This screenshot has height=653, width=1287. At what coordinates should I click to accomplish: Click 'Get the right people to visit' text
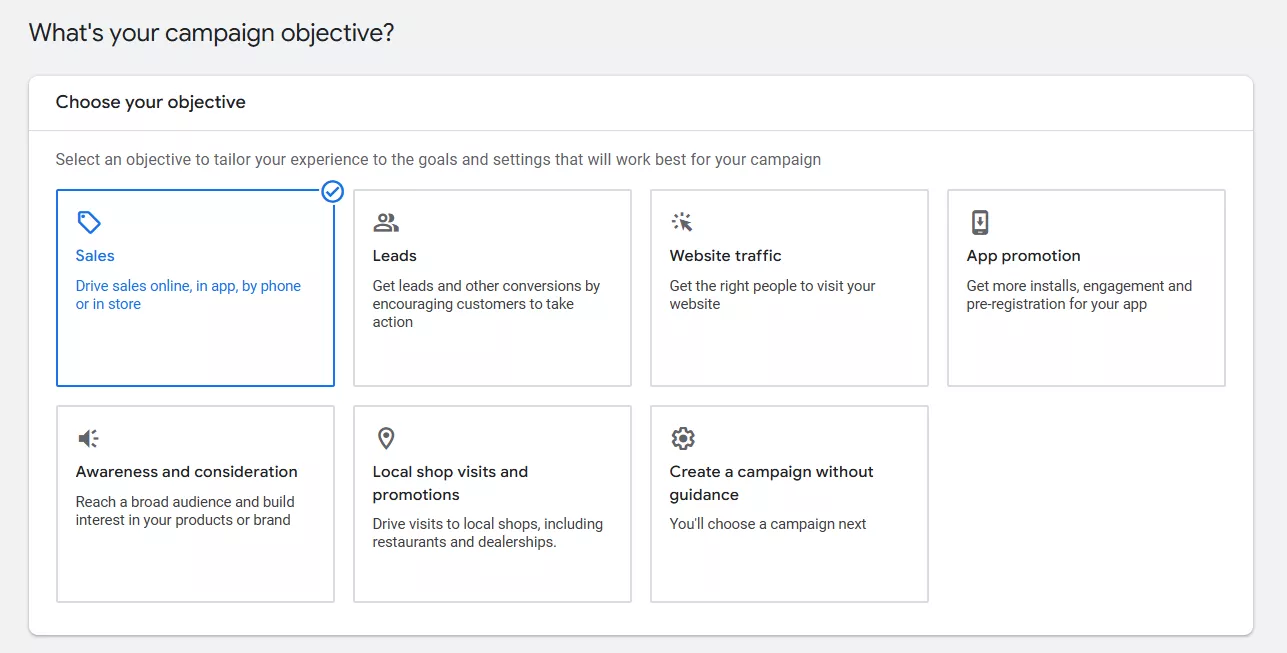pyautogui.click(x=772, y=295)
